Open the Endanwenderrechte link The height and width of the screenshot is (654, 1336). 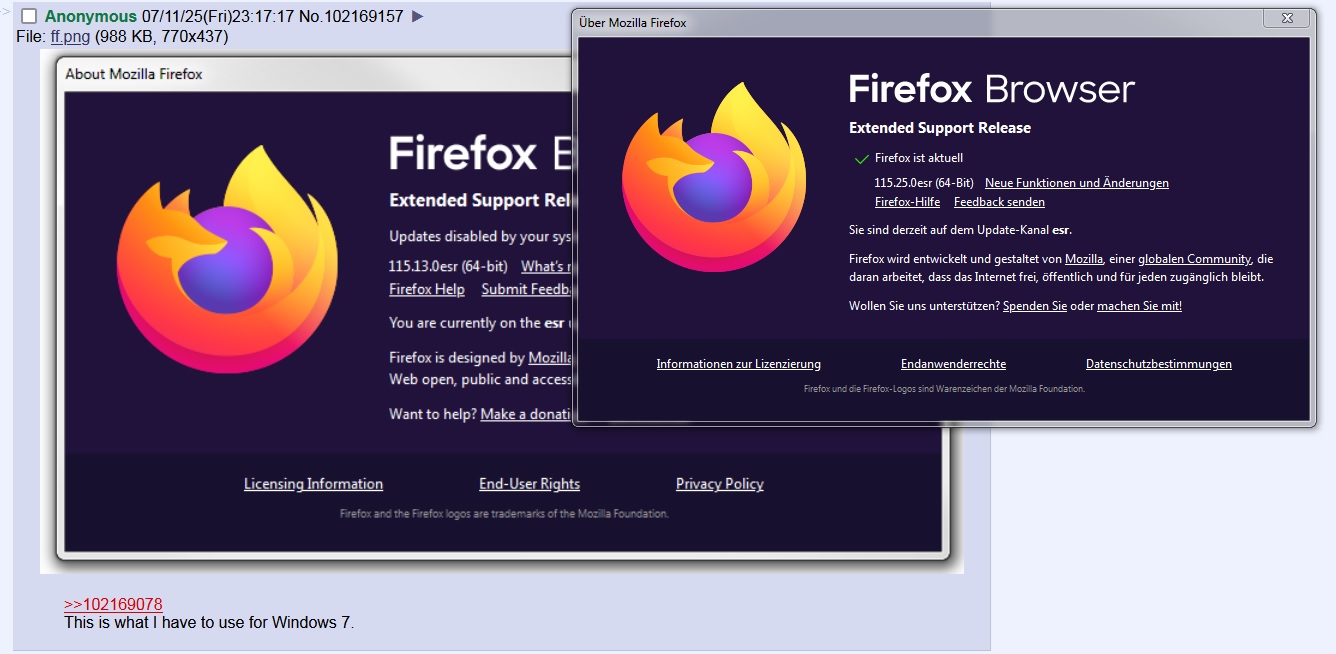point(953,364)
